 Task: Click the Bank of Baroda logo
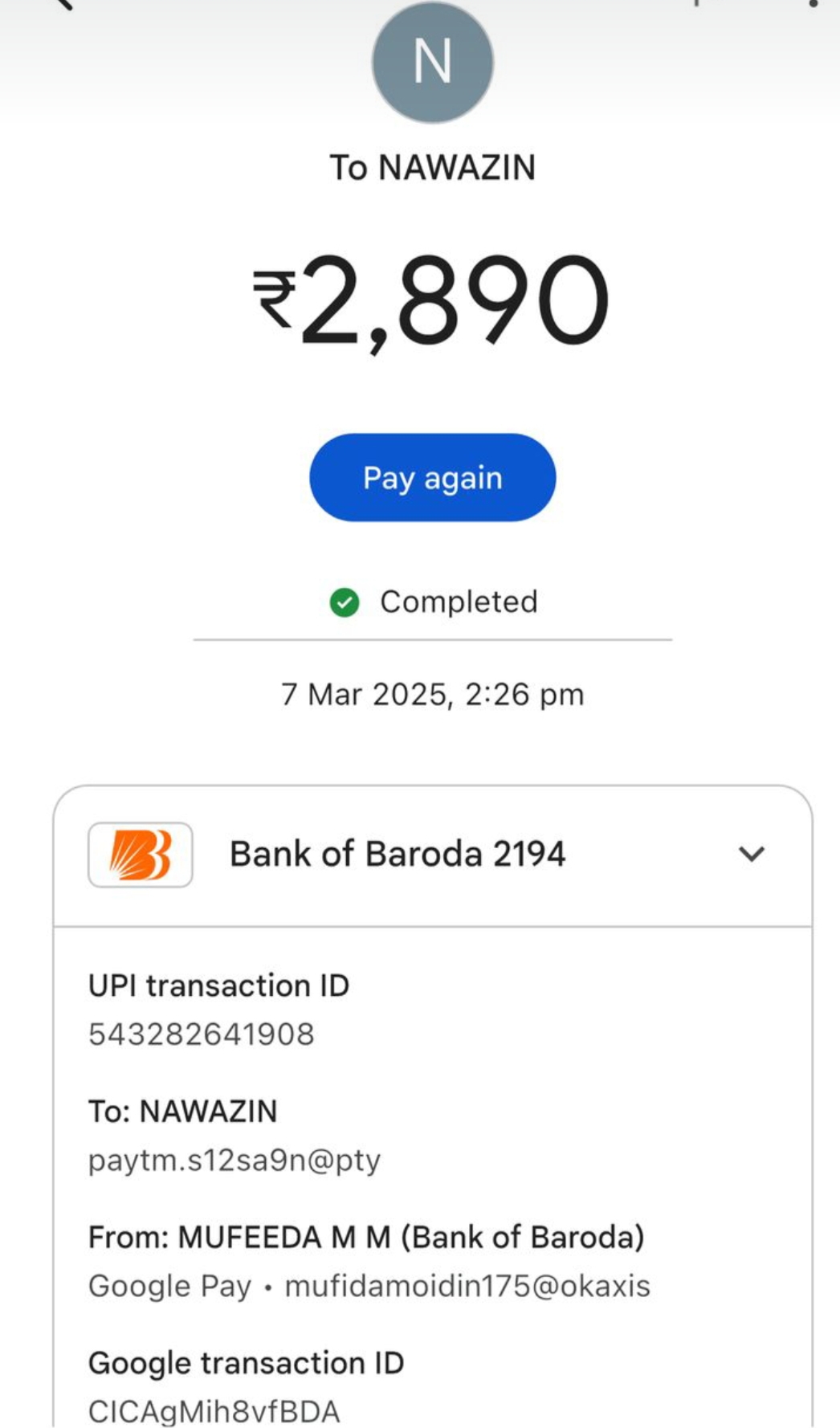click(x=141, y=855)
